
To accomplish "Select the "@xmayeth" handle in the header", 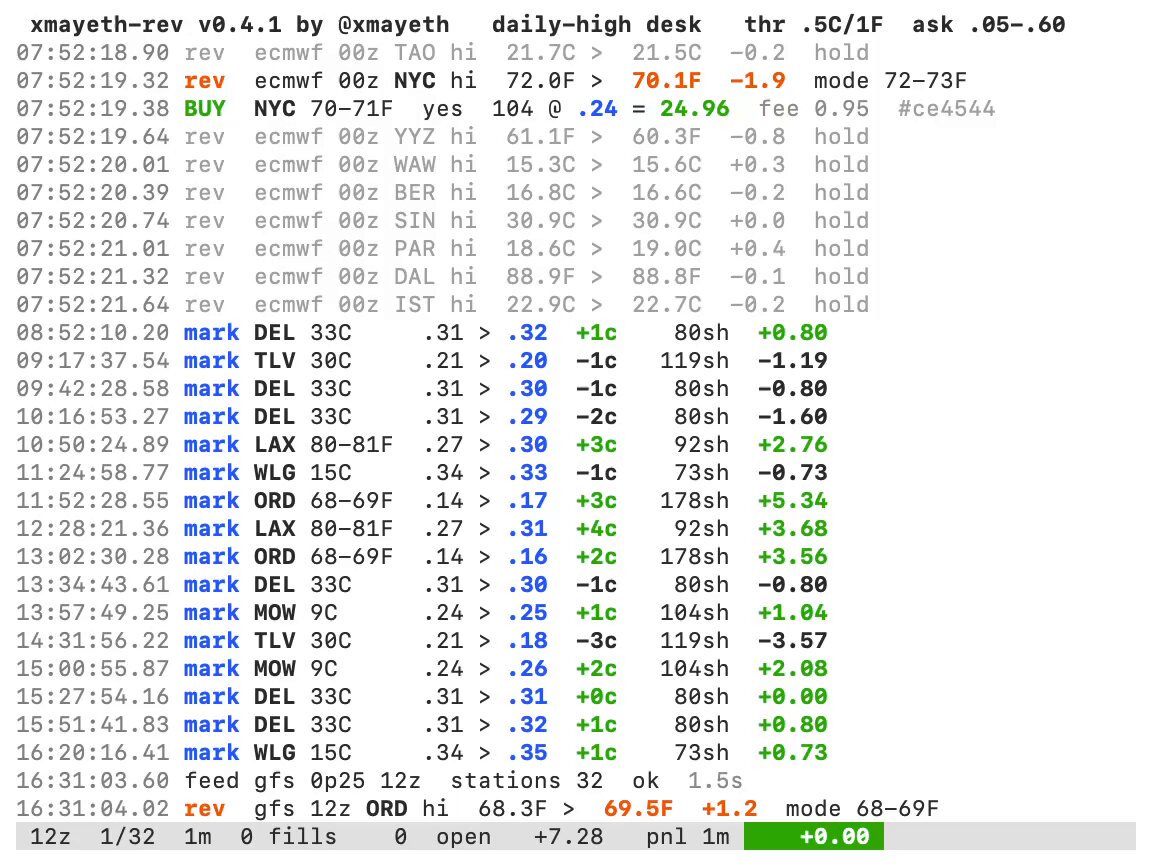I will (x=393, y=24).
